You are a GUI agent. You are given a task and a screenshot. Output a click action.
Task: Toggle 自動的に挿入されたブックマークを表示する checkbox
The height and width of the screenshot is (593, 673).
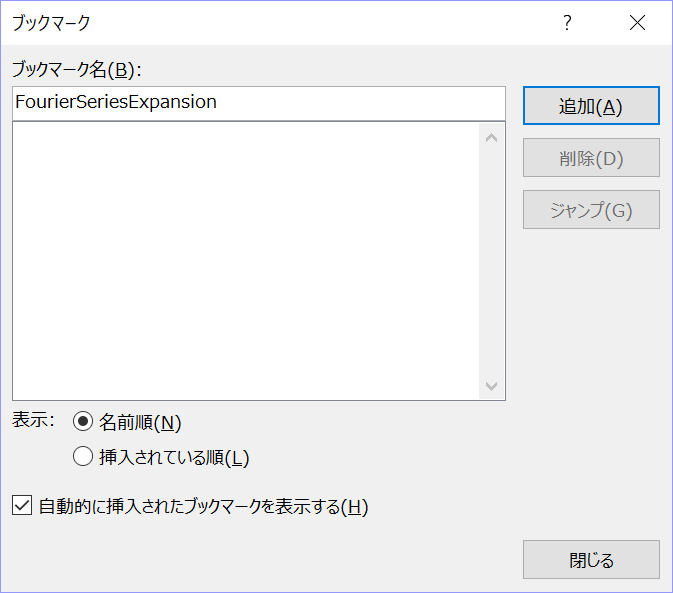22,507
